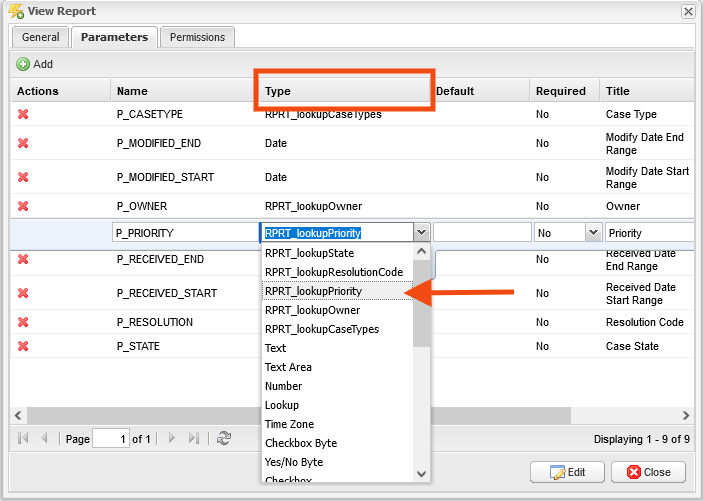Sort by the Name column header
Viewport: 703px width, 501px height.
coord(184,91)
